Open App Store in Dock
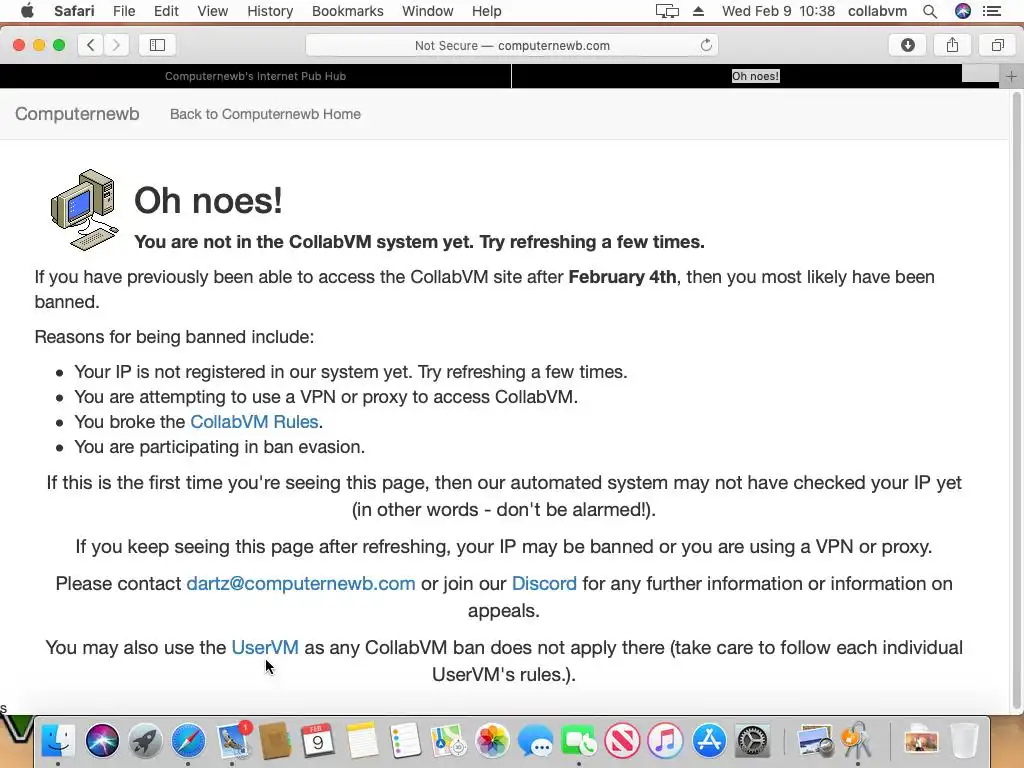This screenshot has height=768, width=1024. [x=709, y=741]
